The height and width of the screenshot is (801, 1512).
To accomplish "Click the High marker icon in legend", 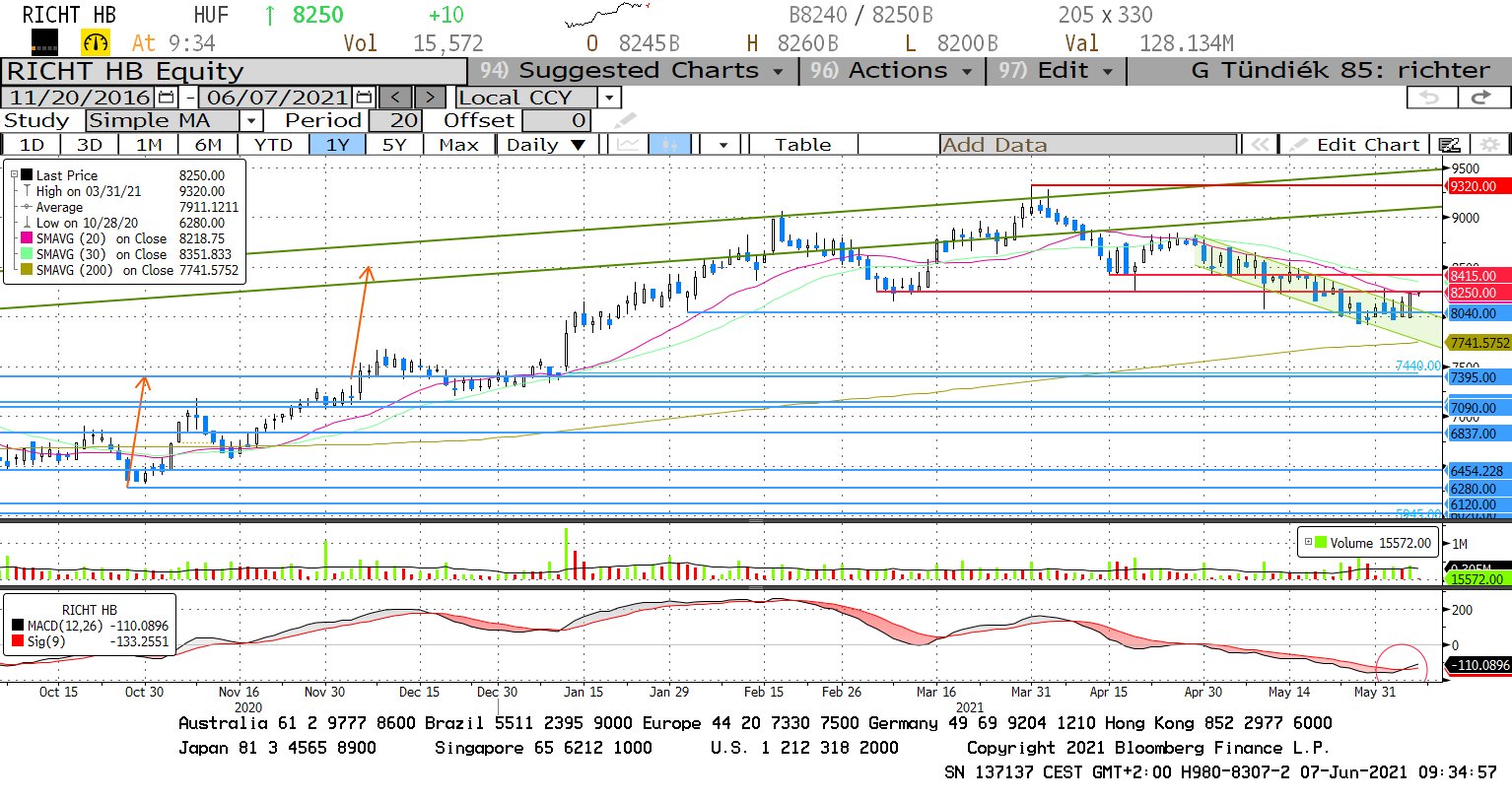I will (x=28, y=191).
